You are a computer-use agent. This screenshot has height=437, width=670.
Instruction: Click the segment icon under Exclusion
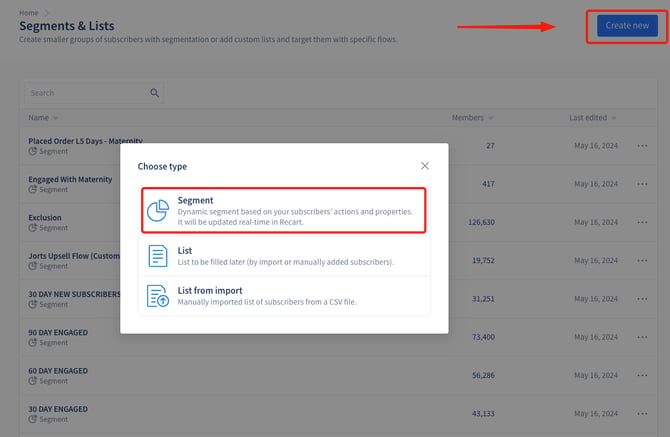[32, 228]
